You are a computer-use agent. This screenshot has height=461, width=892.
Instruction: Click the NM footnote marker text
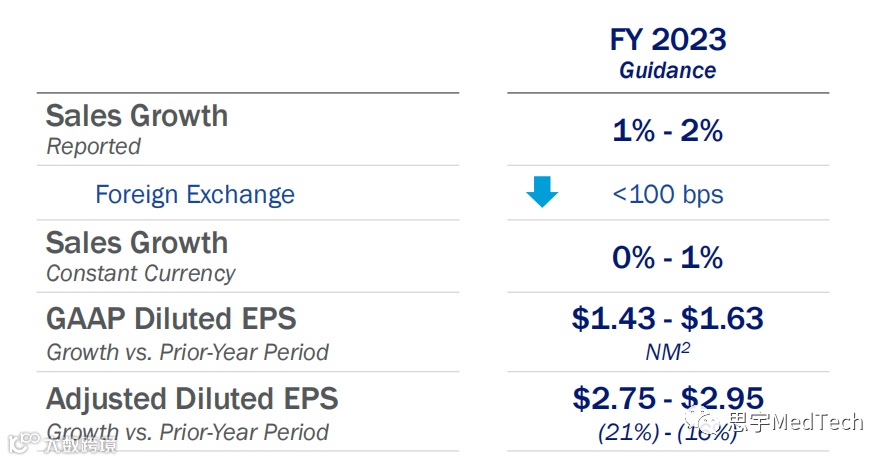tap(668, 352)
